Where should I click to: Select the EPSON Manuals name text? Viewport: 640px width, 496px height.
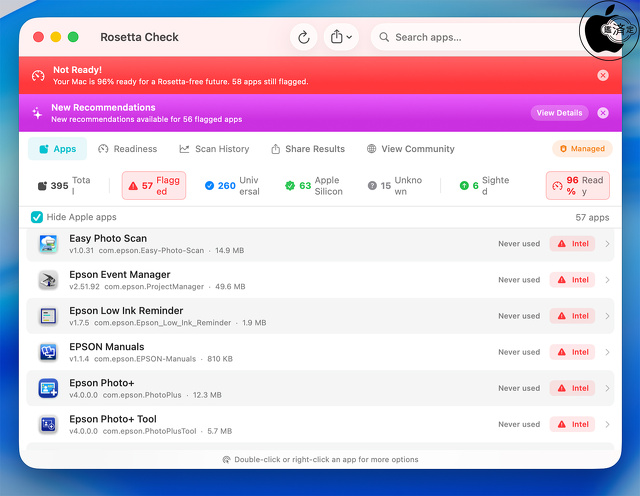107,347
